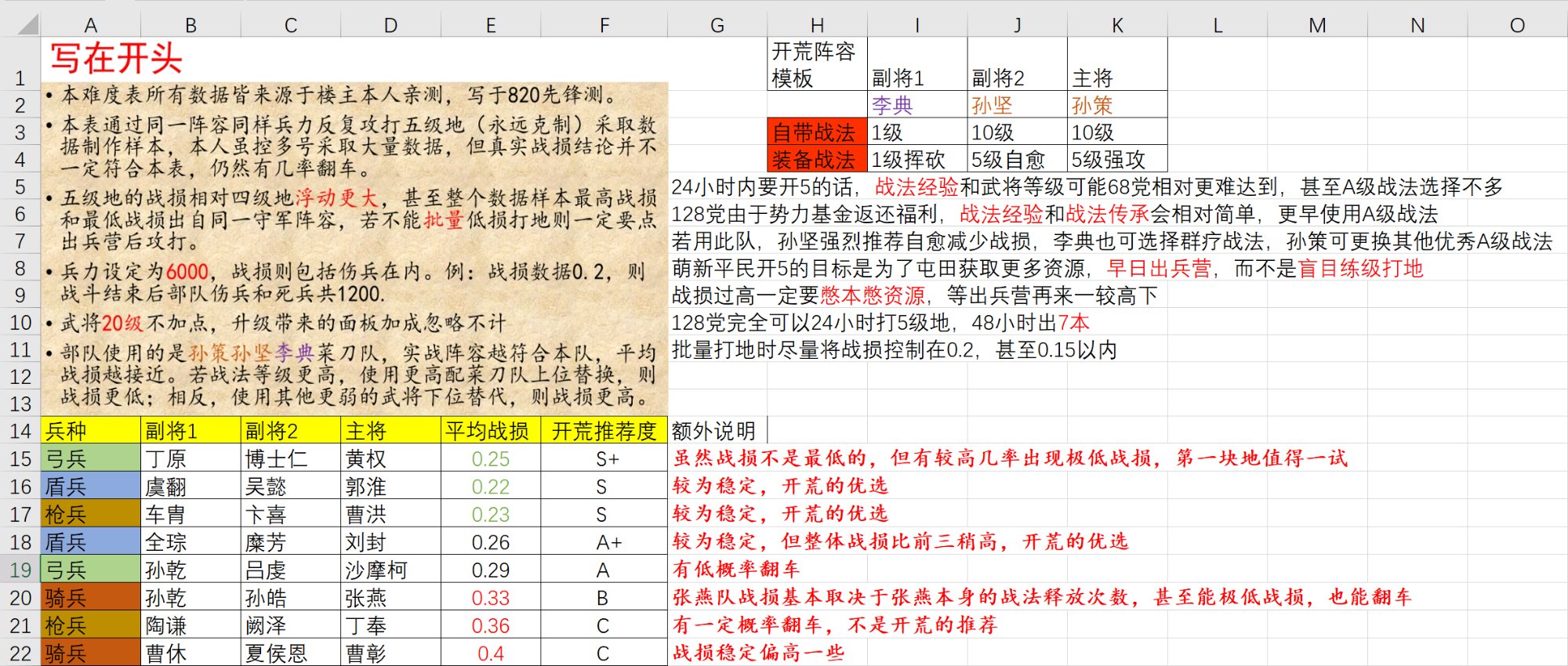Click the 开荒推荐度 header cell
The height and width of the screenshot is (666, 1568).
[604, 431]
